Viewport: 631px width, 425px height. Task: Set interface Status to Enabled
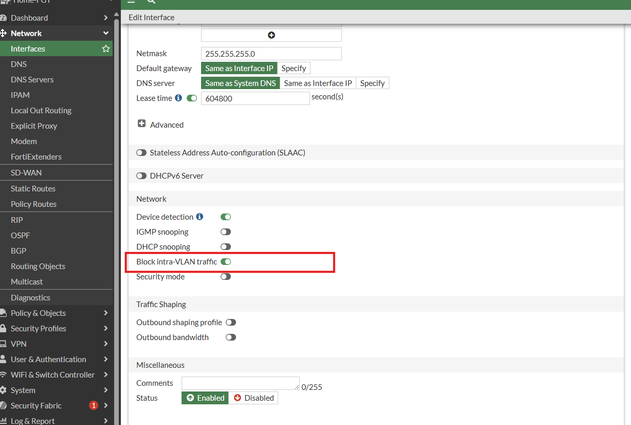[205, 398]
